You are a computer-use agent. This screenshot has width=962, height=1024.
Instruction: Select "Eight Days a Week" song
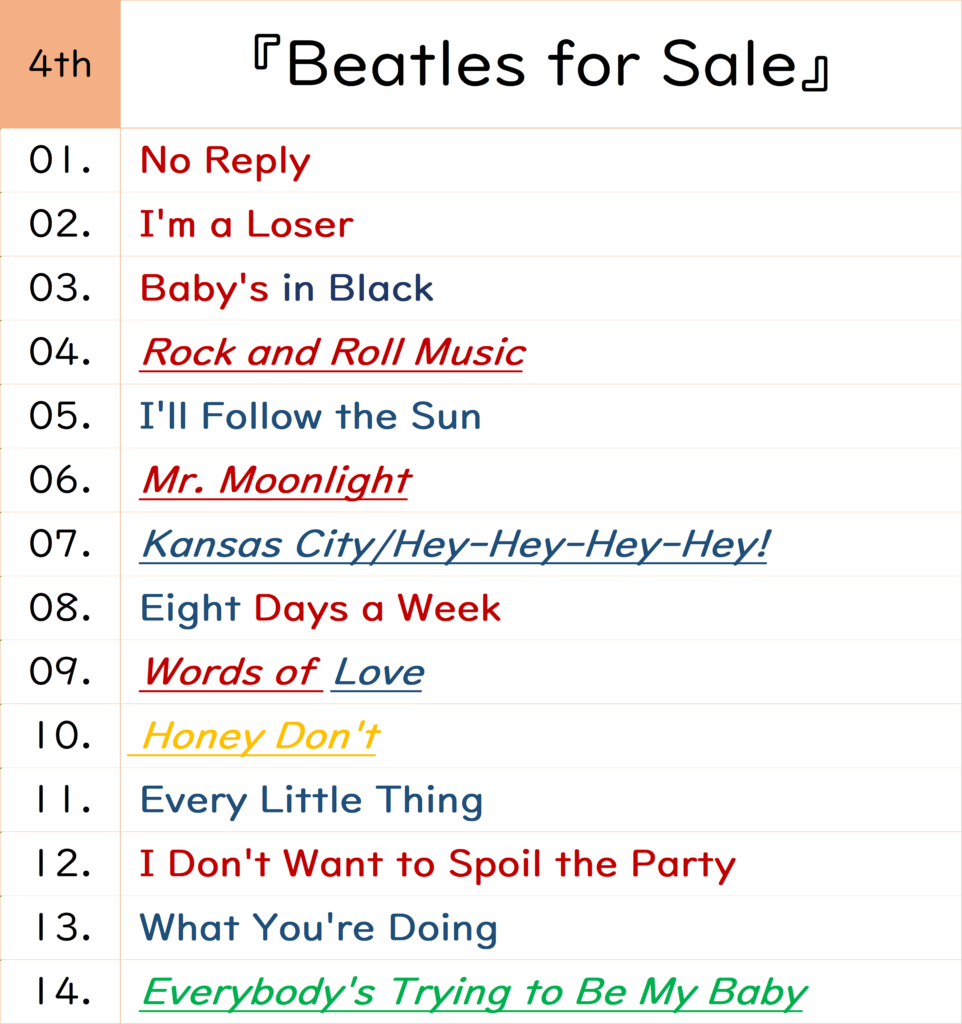tap(320, 609)
